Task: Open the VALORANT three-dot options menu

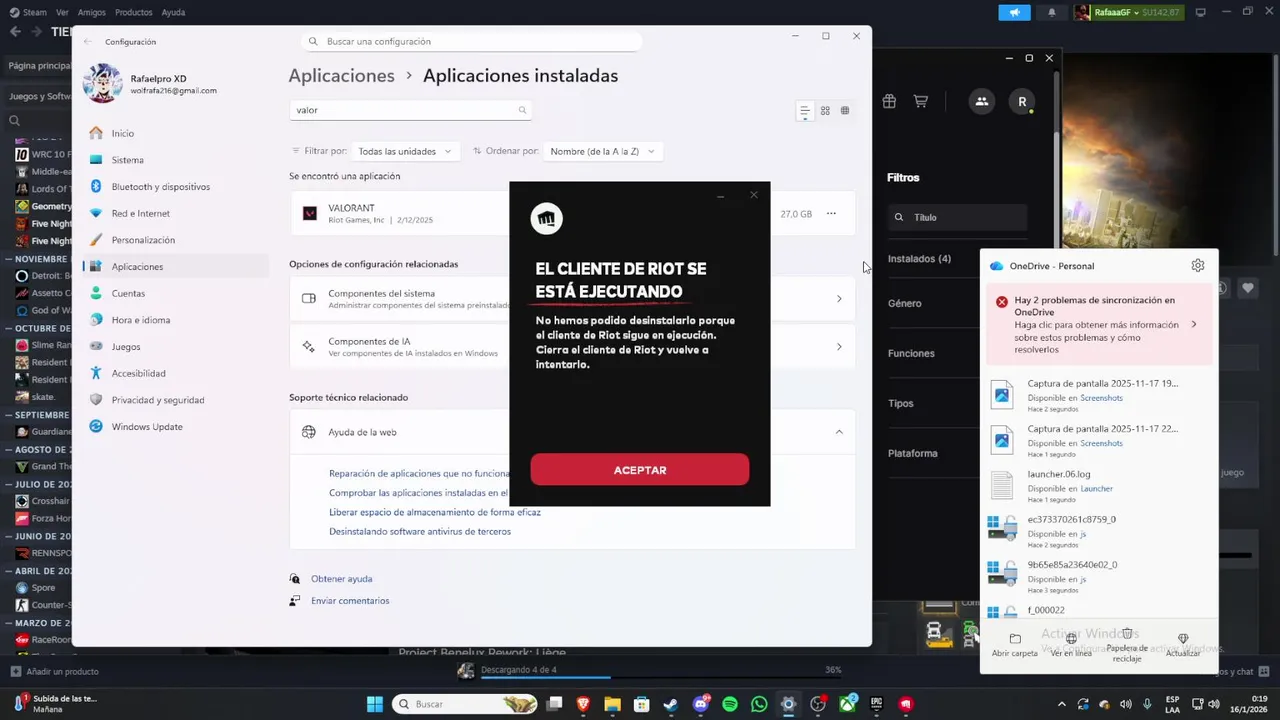Action: [x=831, y=213]
